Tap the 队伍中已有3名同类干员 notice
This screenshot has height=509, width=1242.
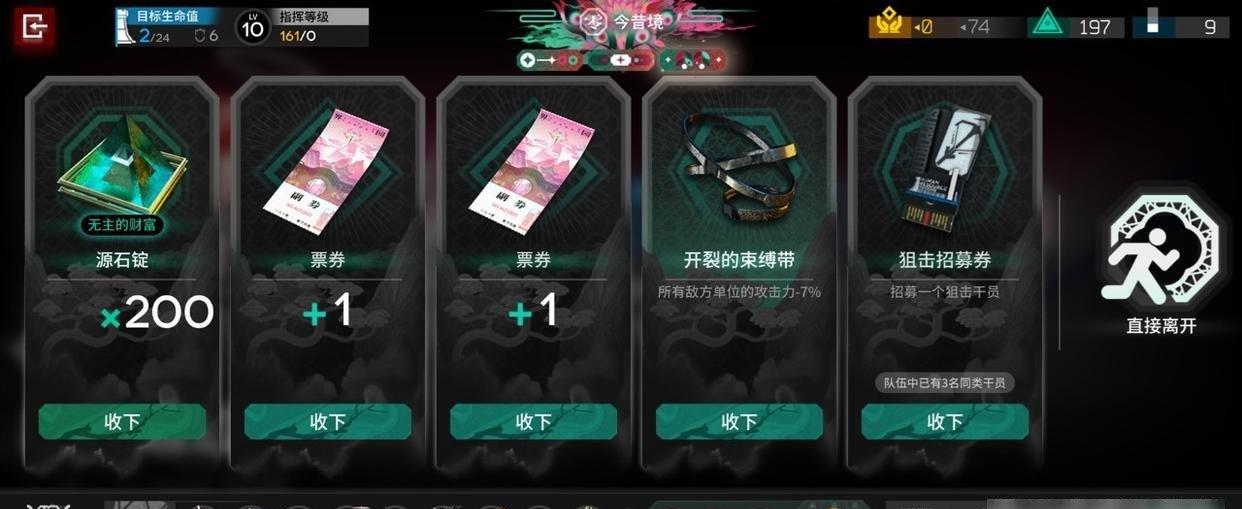pyautogui.click(x=944, y=383)
